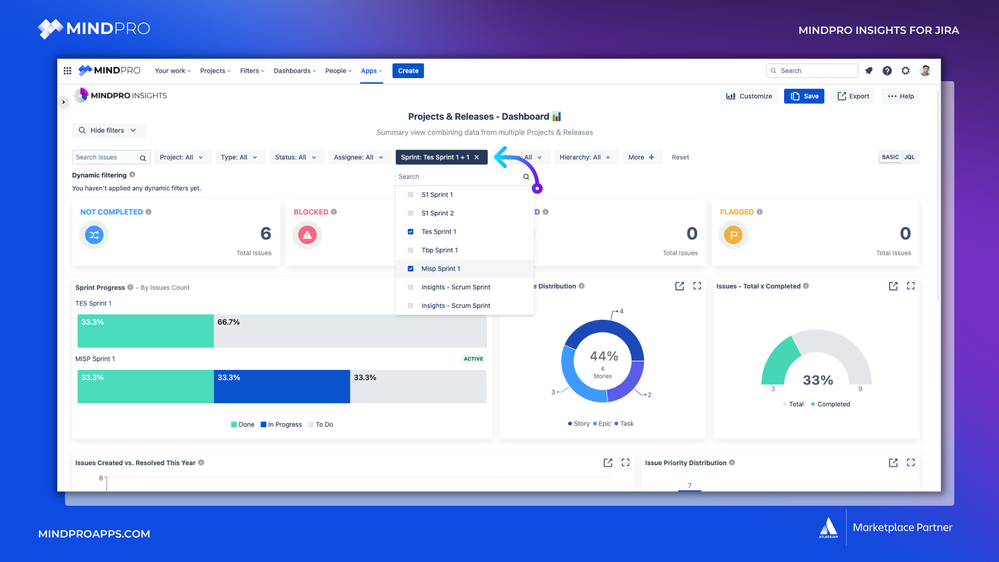Open the settings gear icon
Screen dimensions: 999x562
(x=905, y=71)
